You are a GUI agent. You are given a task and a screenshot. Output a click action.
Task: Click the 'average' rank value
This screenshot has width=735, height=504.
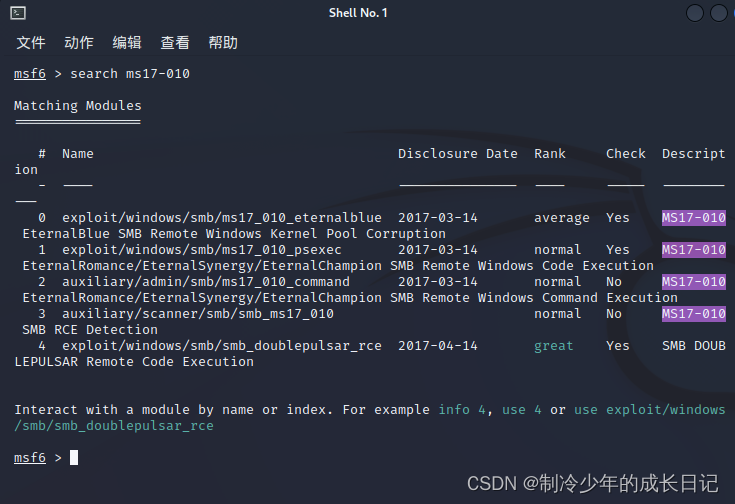[x=562, y=218]
